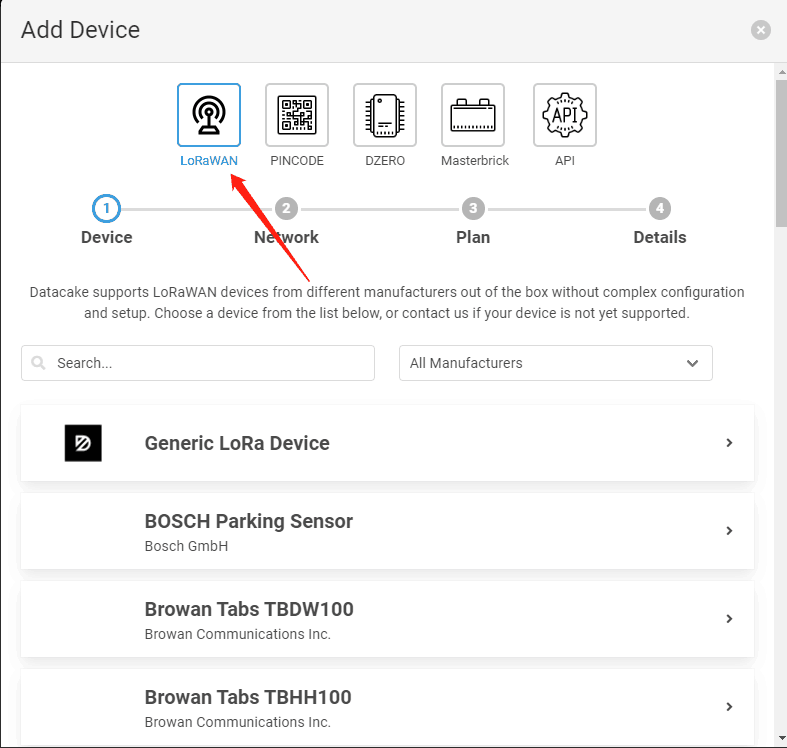Image resolution: width=787 pixels, height=748 pixels.
Task: Select the LoRaWAN antenna icon
Action: (209, 115)
